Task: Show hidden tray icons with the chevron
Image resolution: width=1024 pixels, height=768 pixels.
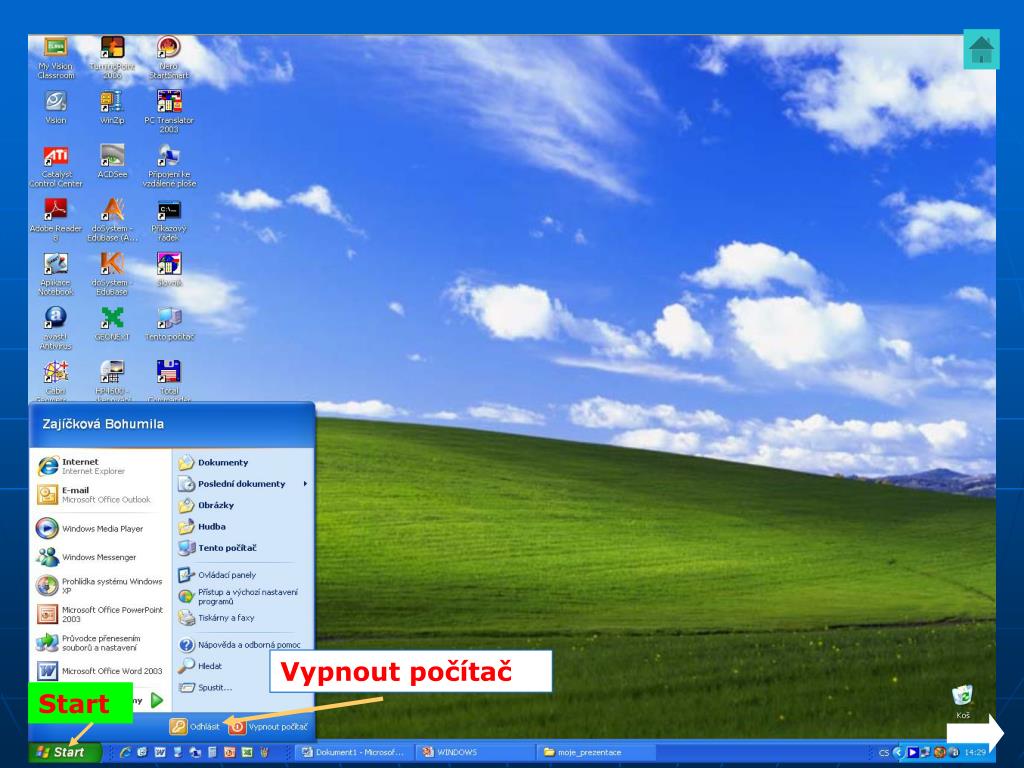Action: [x=899, y=752]
